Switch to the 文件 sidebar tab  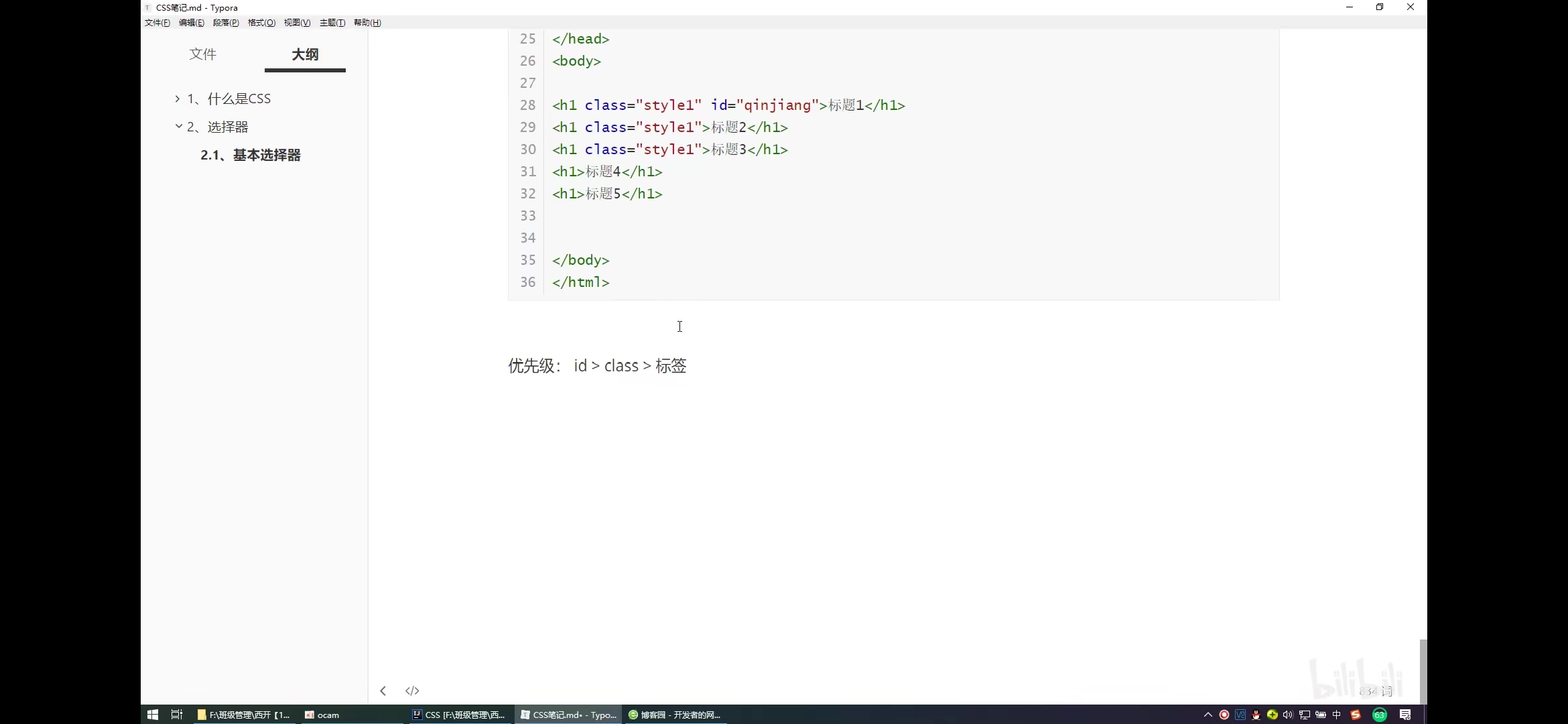202,54
